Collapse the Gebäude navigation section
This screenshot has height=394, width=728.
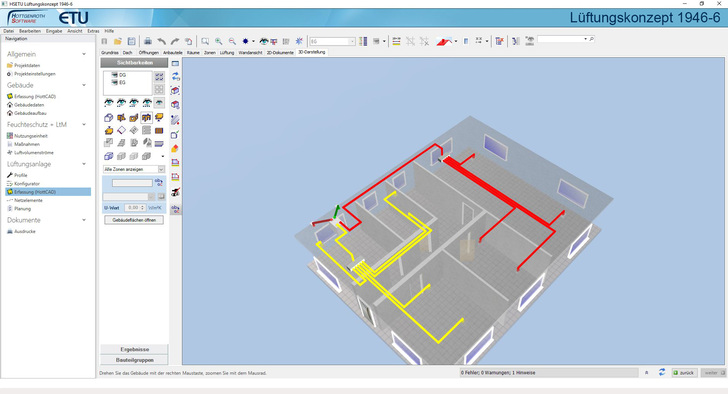coord(84,85)
